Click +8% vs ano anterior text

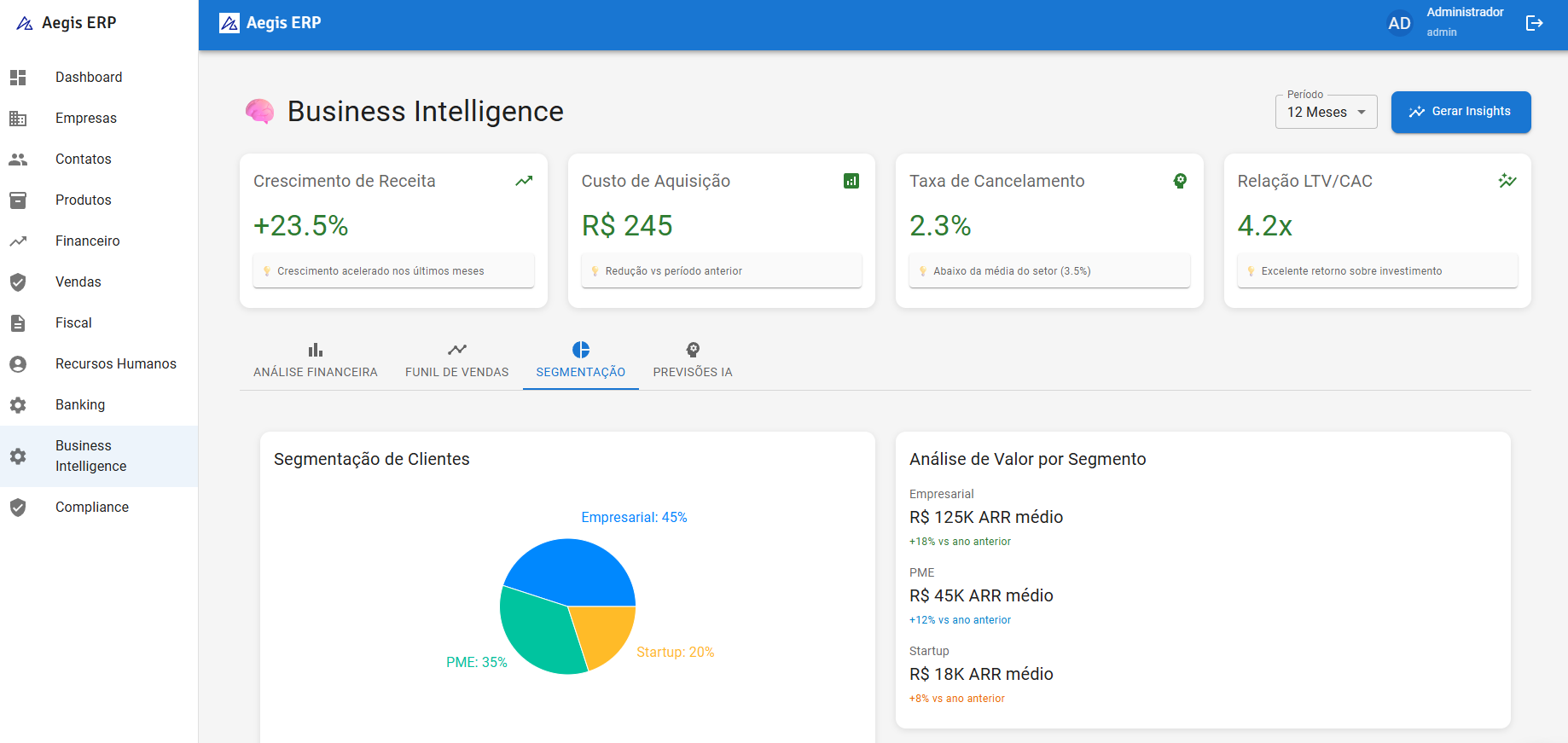click(x=957, y=699)
